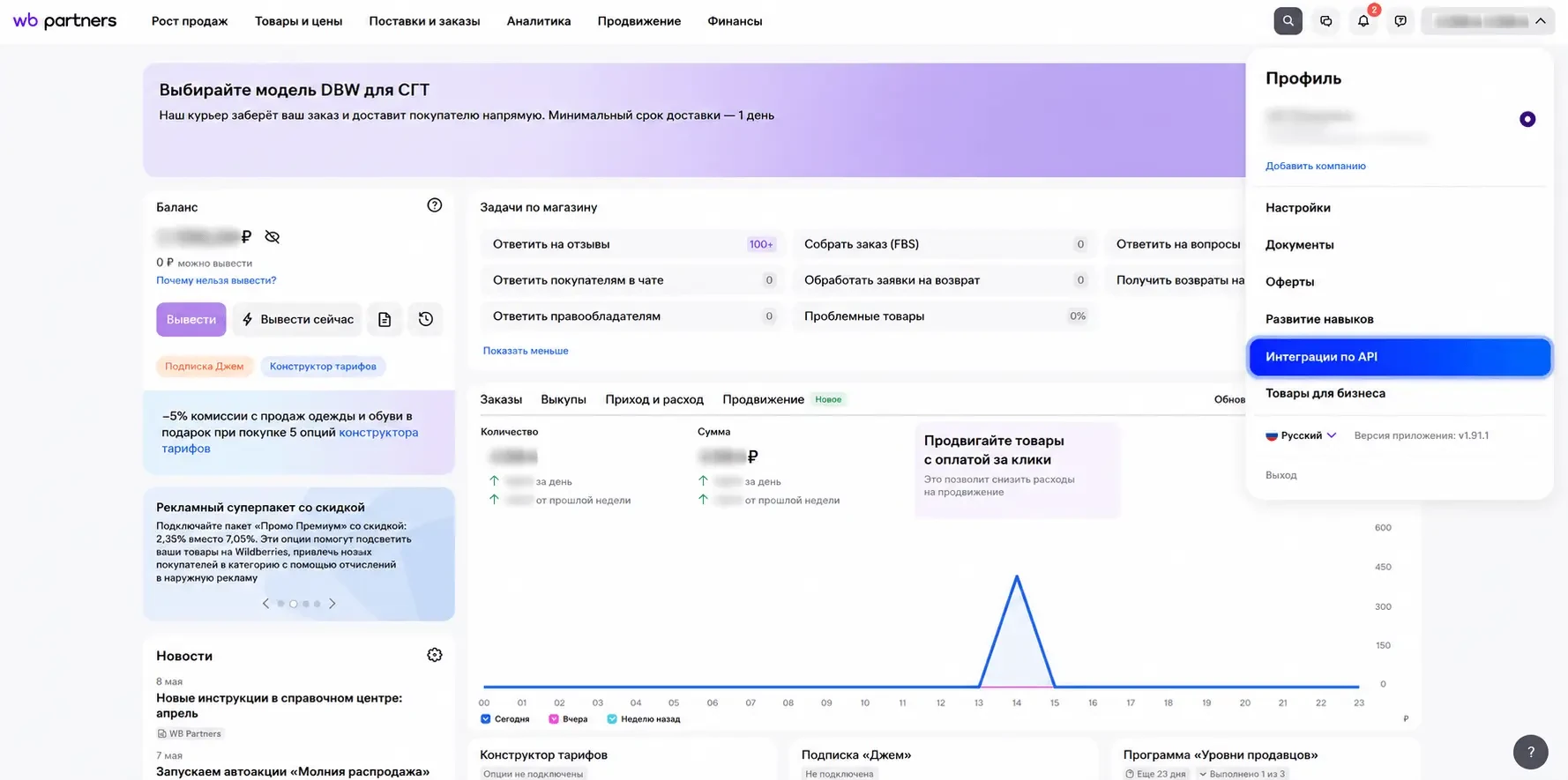Viewport: 1568px width, 780px height.
Task: Open the Аналитика menu
Action: click(x=539, y=21)
